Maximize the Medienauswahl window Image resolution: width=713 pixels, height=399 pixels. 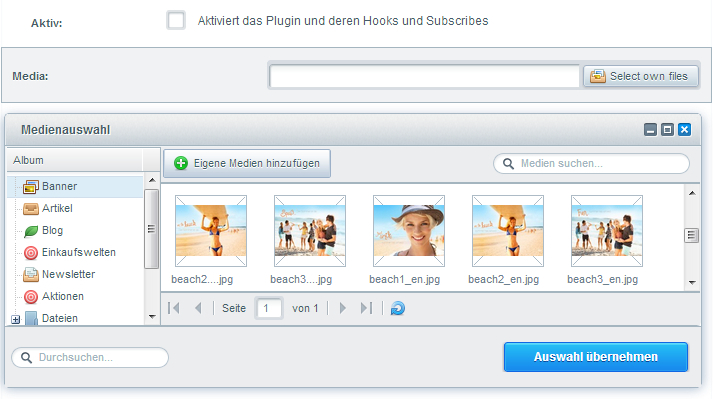(668, 130)
